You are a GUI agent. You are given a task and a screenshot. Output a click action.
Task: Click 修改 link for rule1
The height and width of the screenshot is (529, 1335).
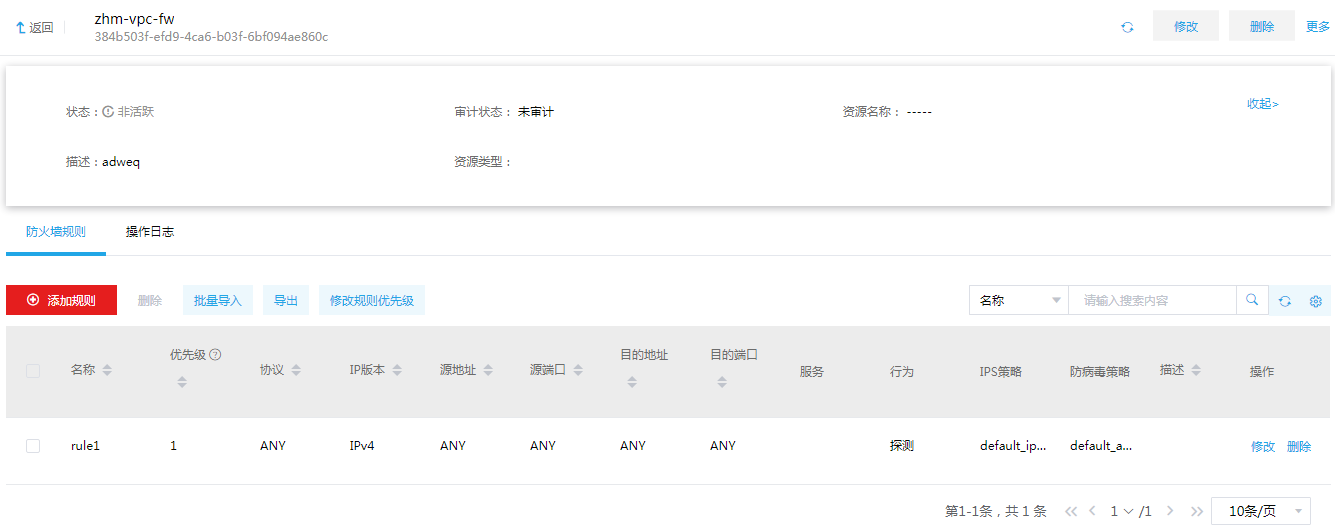(1263, 447)
